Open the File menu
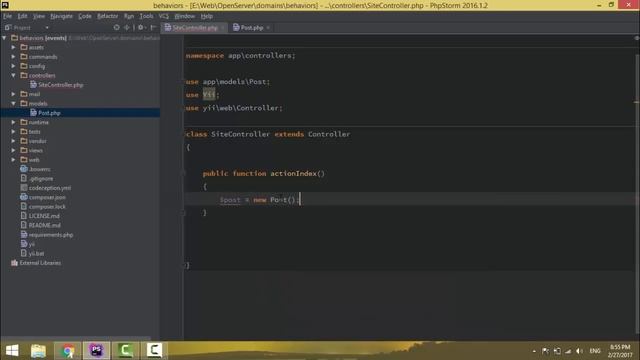640x360 pixels. coord(7,16)
